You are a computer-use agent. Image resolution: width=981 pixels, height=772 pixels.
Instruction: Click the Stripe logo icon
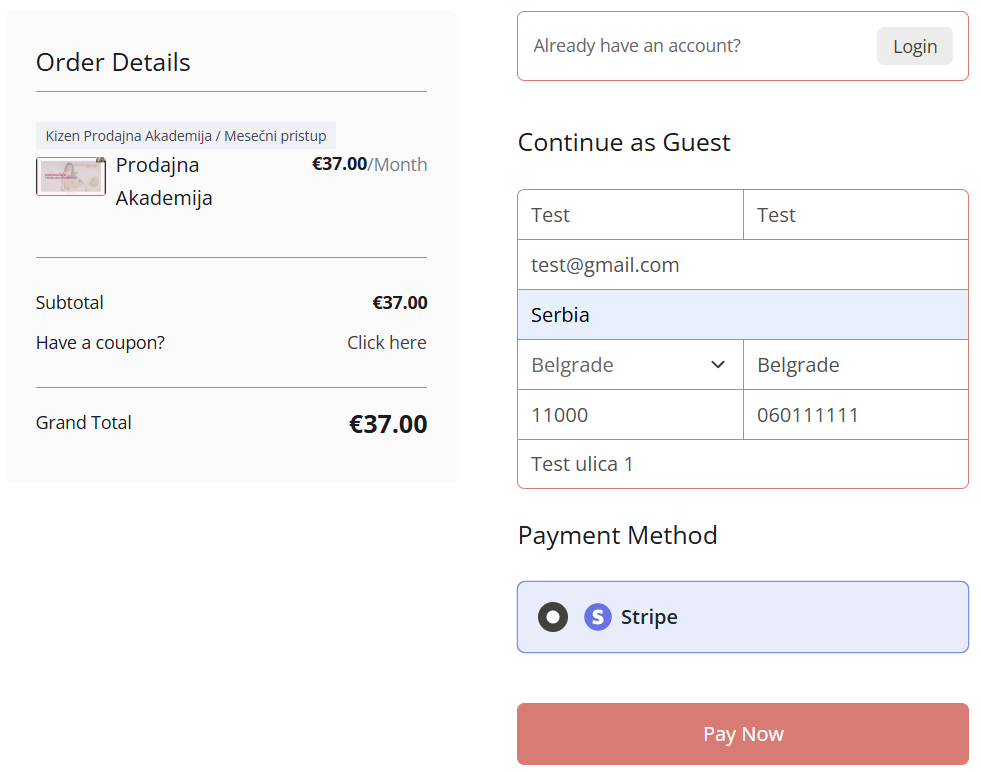tap(597, 617)
